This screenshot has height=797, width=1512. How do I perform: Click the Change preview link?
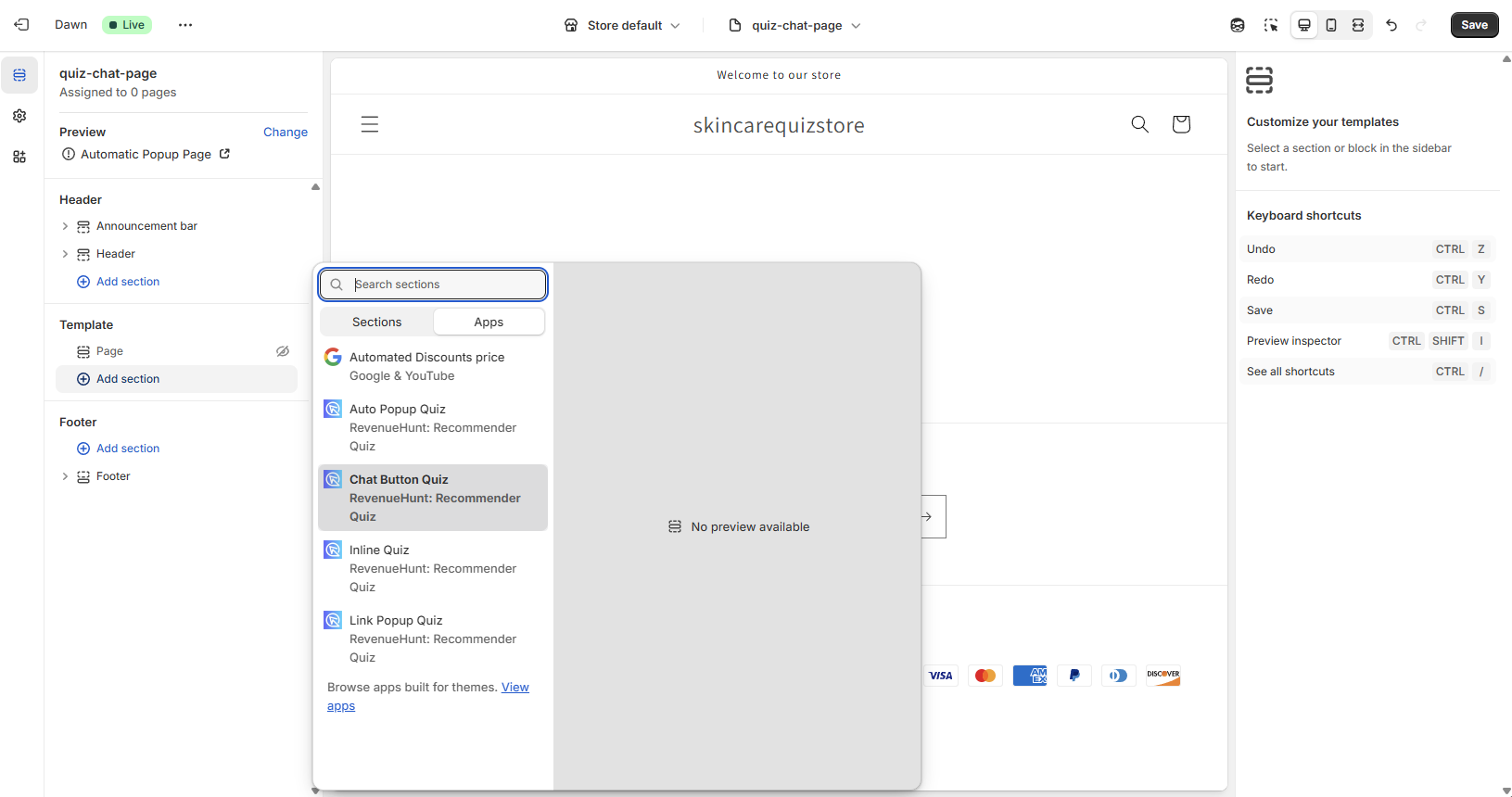coord(285,132)
